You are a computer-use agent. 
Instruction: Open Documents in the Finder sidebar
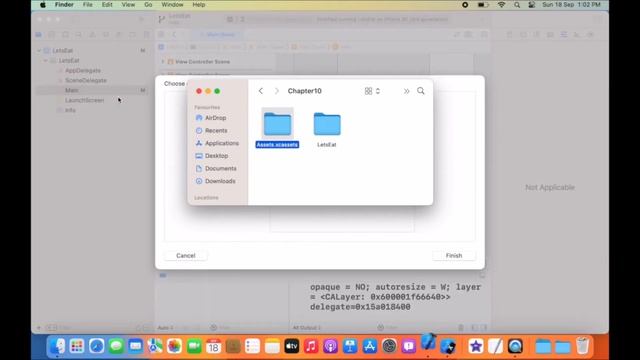pos(216,168)
